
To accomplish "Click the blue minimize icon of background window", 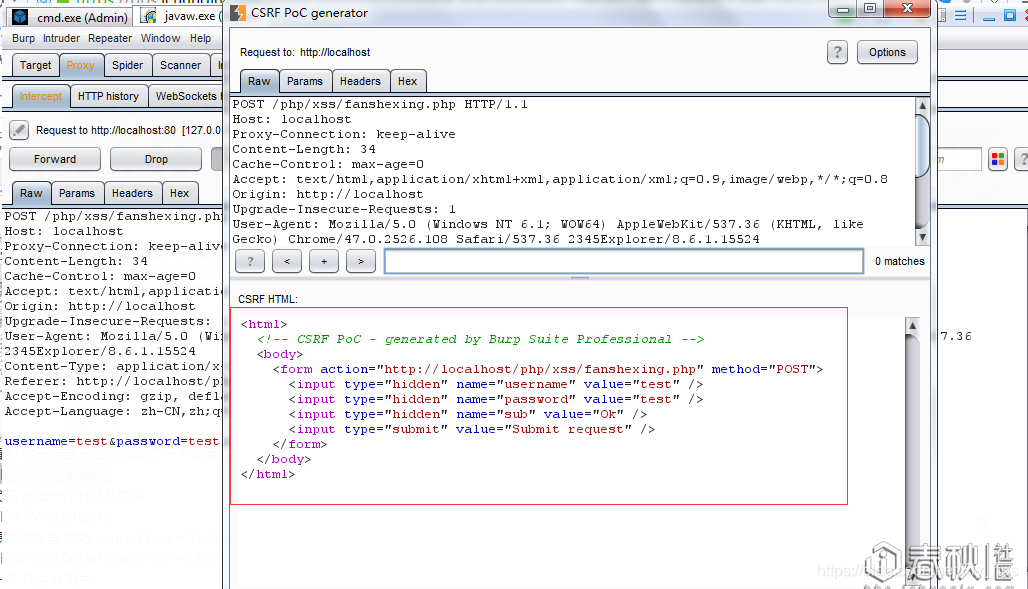I will tap(989, 16).
